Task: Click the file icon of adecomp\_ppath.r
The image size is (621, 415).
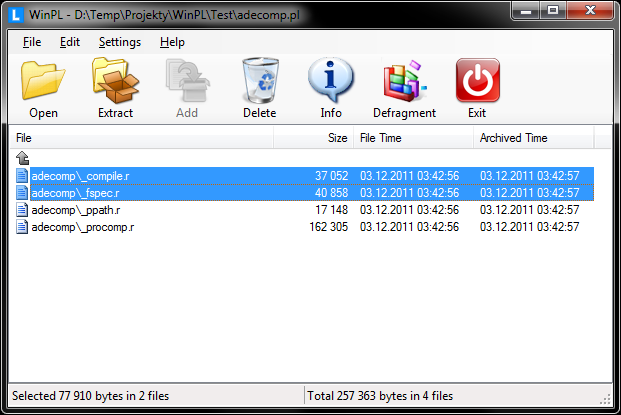Action: pos(22,210)
